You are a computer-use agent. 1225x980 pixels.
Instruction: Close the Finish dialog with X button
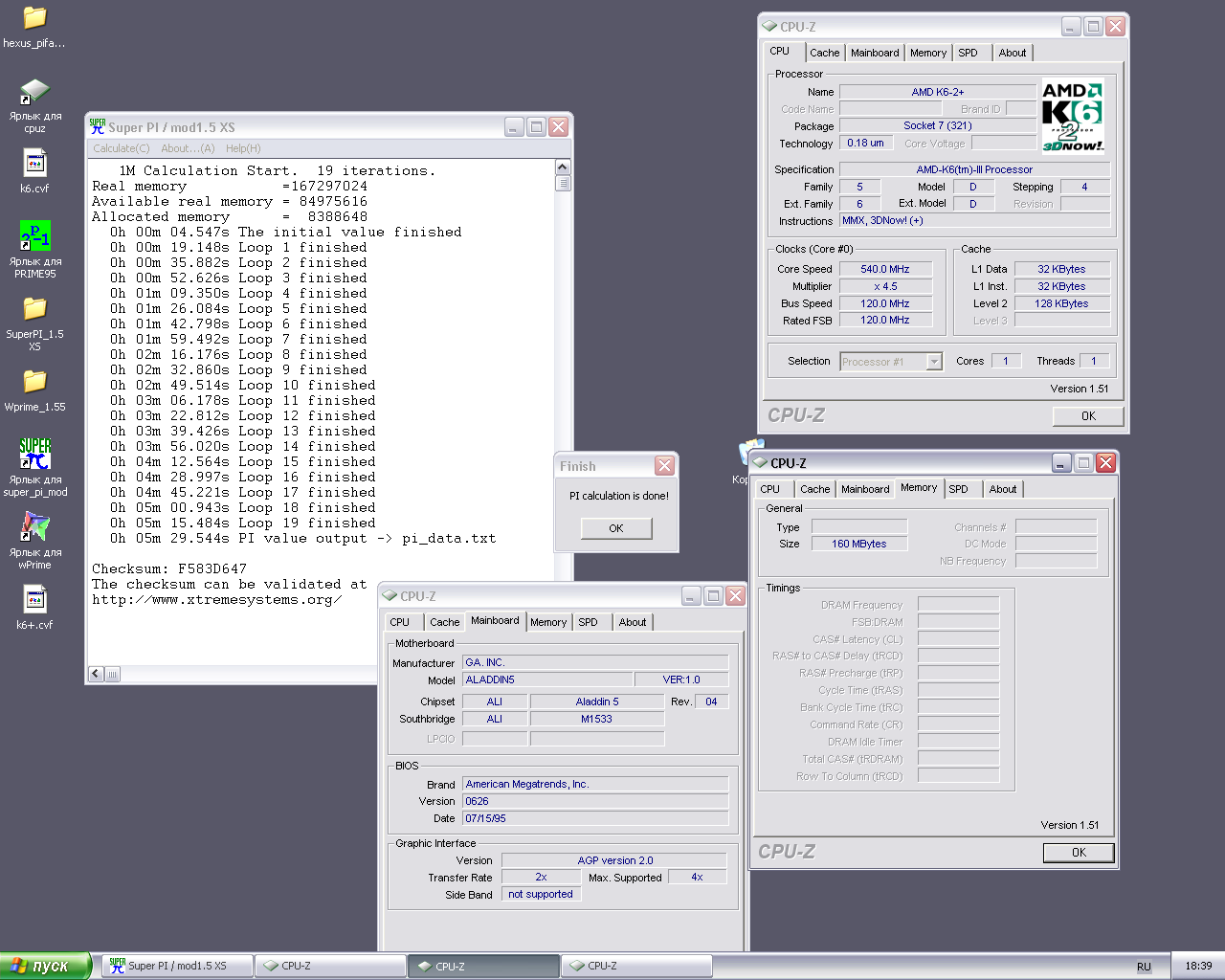(x=664, y=466)
